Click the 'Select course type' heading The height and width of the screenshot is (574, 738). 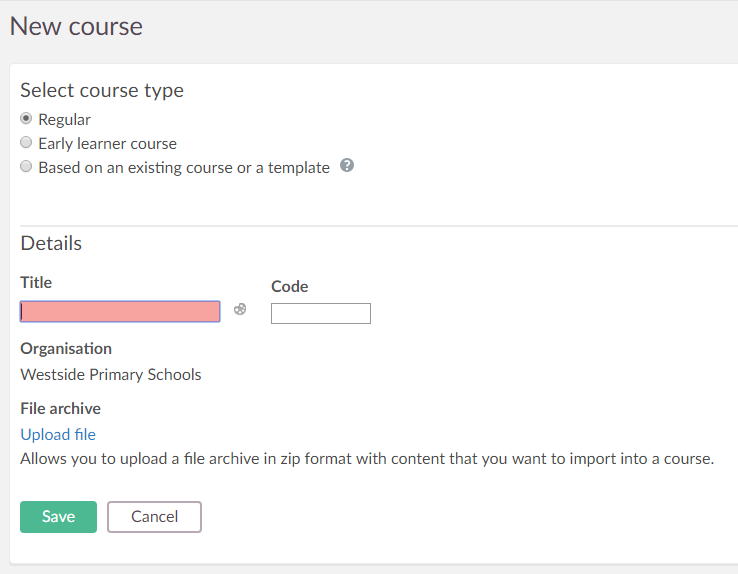click(x=102, y=90)
